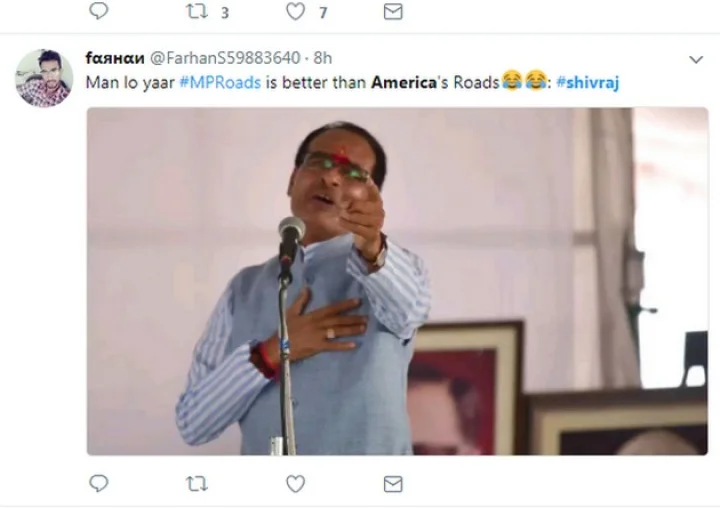Open the tweet's 8h timestamp
The width and height of the screenshot is (720, 508).
[324, 59]
